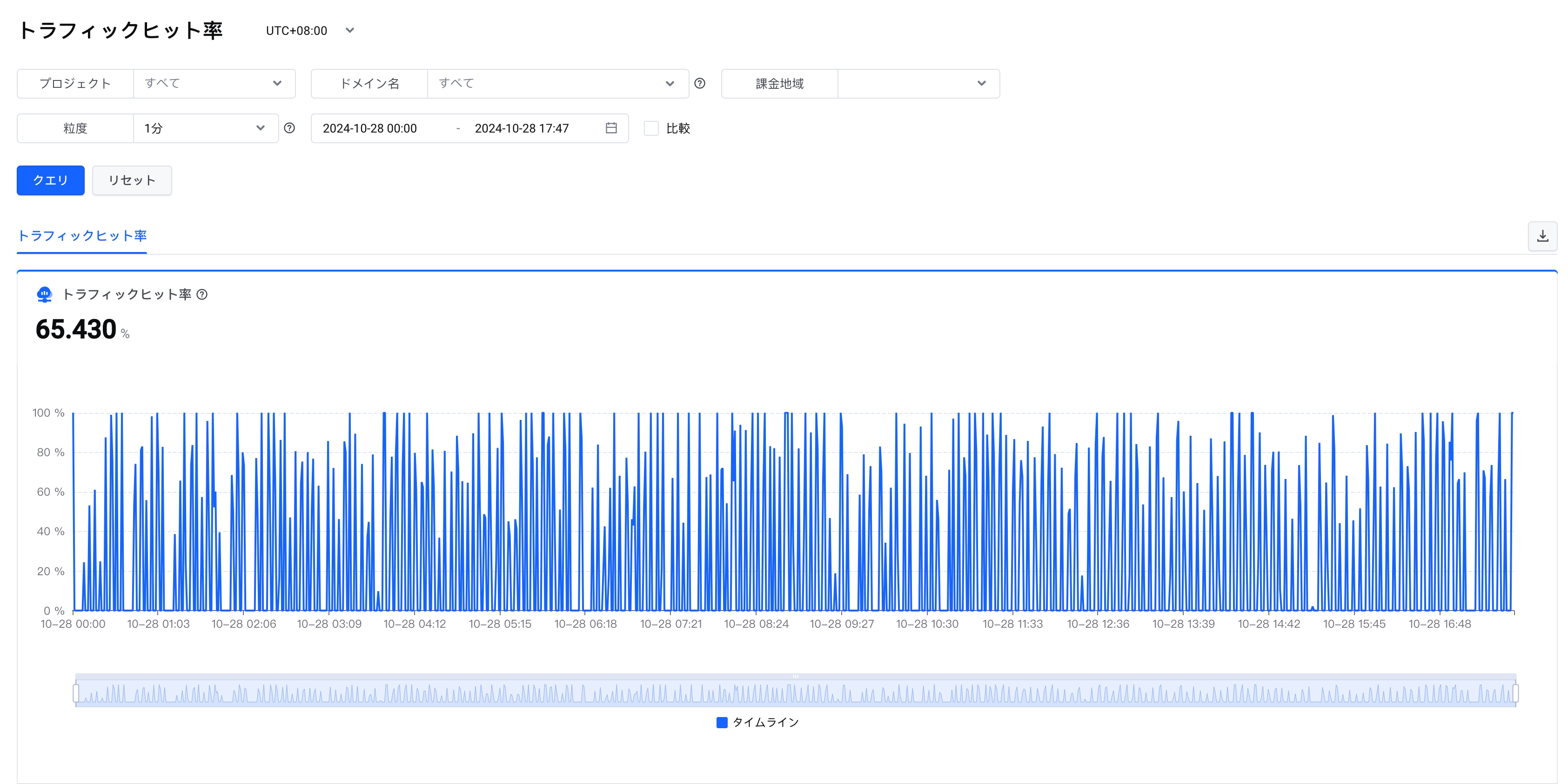
Task: Toggle the 比較 compare checkbox
Action: coord(651,128)
